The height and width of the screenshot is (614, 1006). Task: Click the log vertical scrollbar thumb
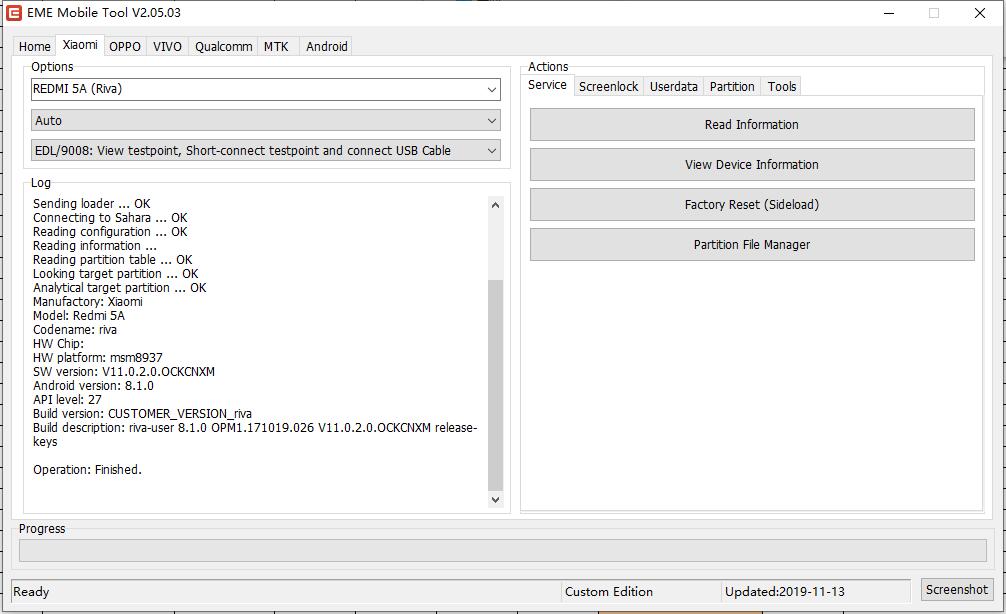pyautogui.click(x=495, y=385)
